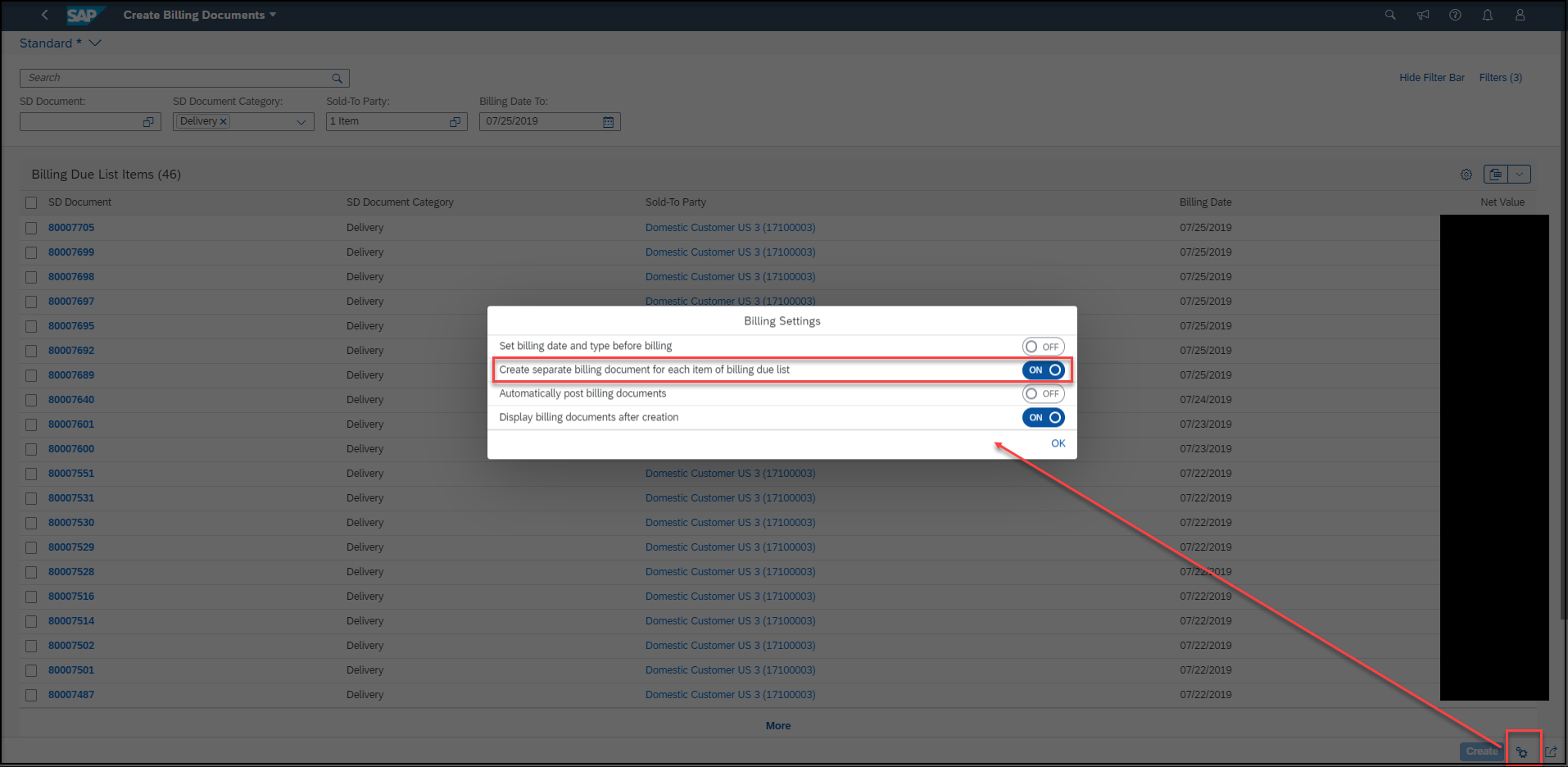Click the back navigation arrow
This screenshot has width=1568, height=767.
[x=45, y=15]
